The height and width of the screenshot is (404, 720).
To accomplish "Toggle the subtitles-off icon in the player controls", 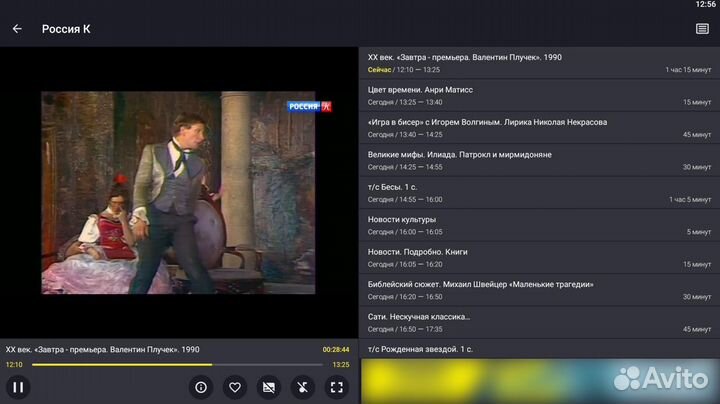I will tap(268, 387).
